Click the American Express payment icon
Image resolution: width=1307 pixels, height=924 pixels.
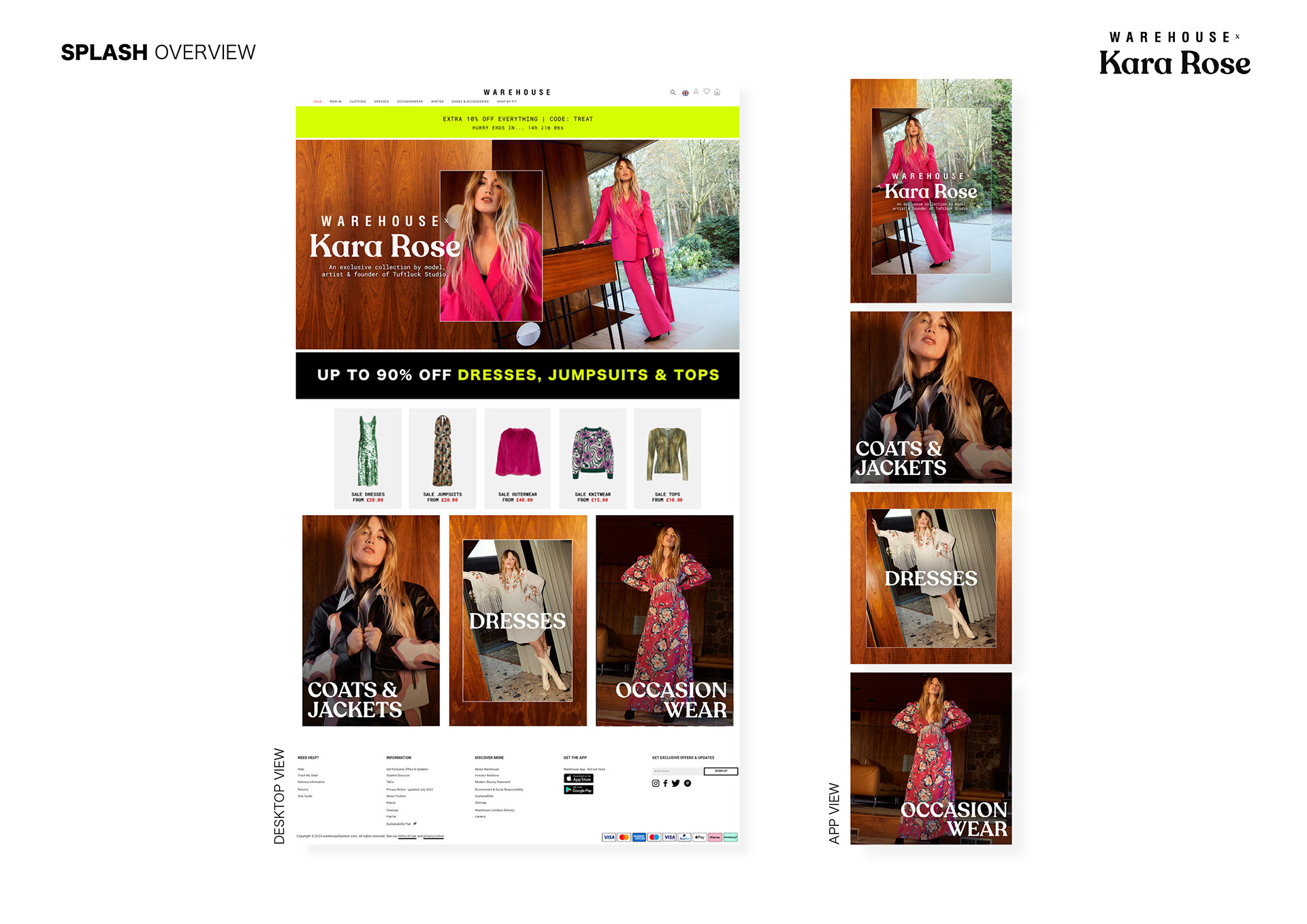tap(639, 838)
